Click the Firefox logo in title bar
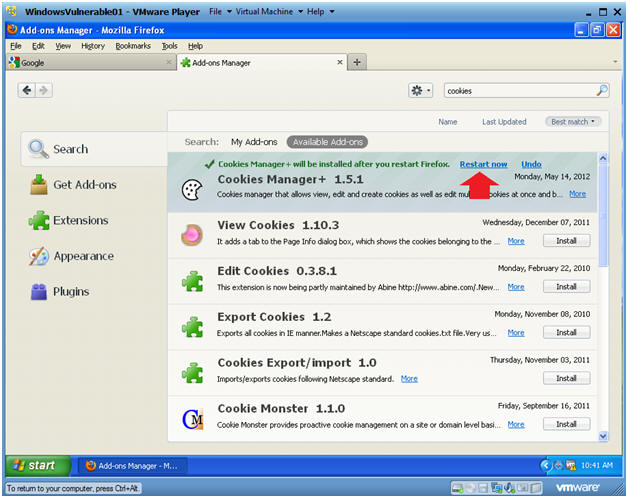 13,30
